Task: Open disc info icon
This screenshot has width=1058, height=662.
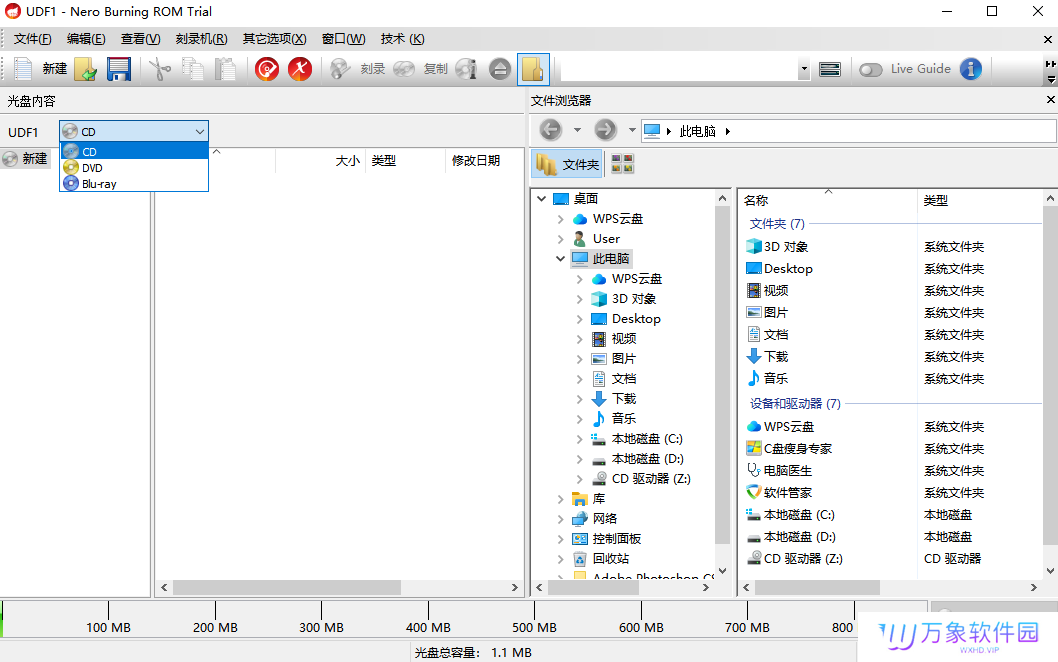Action: point(466,69)
